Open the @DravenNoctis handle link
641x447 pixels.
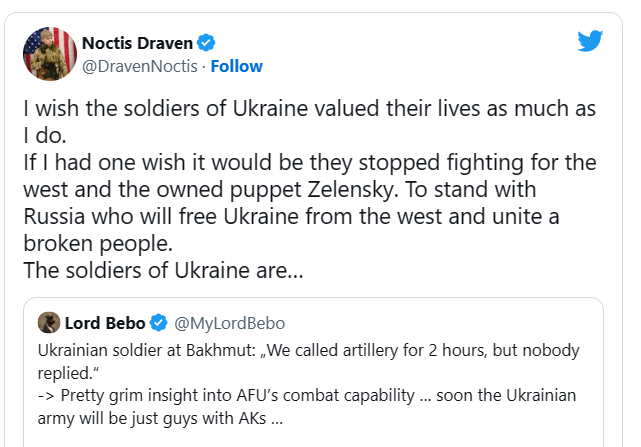tap(140, 66)
